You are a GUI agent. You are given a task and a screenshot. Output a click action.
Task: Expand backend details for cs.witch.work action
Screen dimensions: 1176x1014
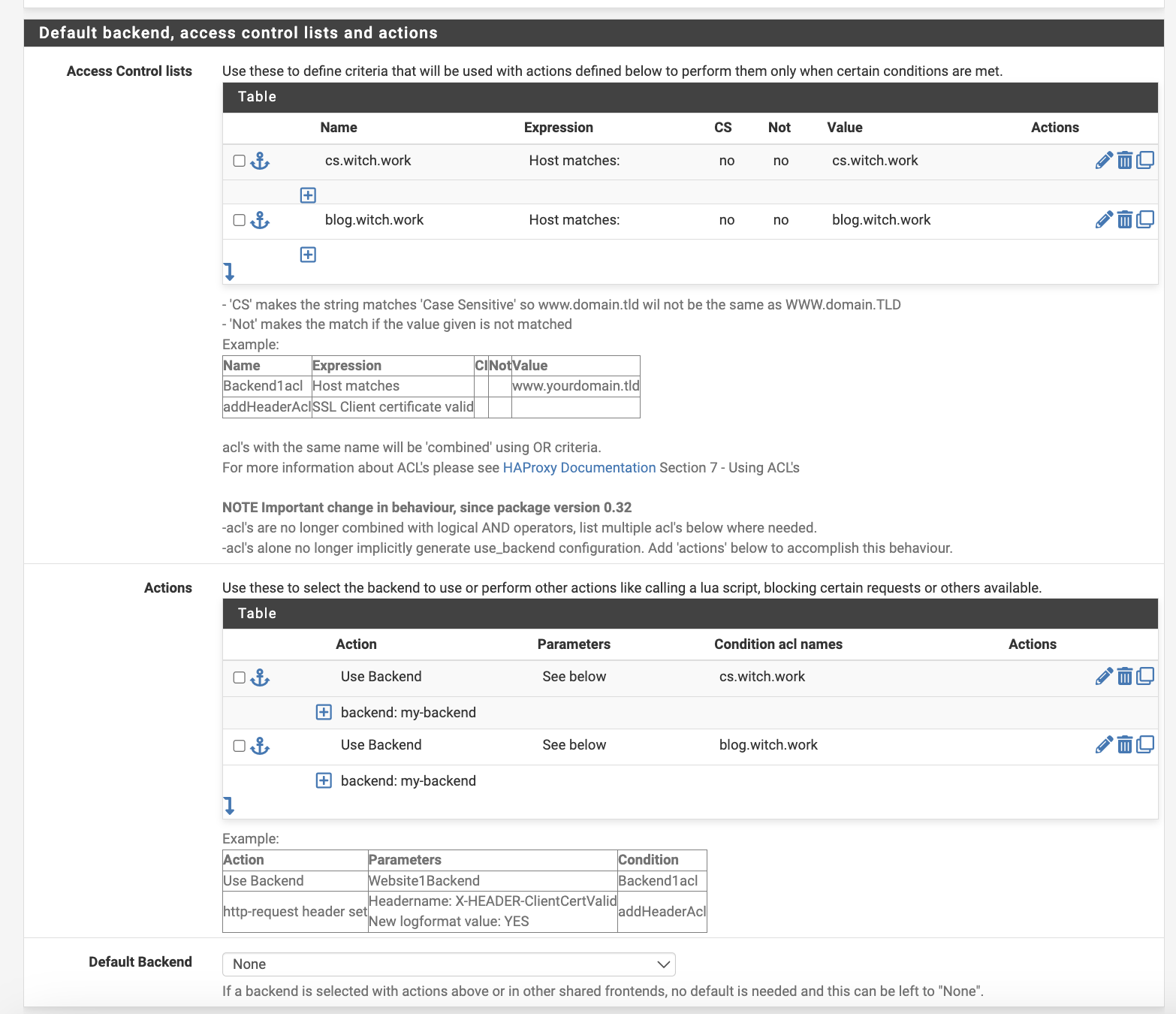(x=324, y=712)
